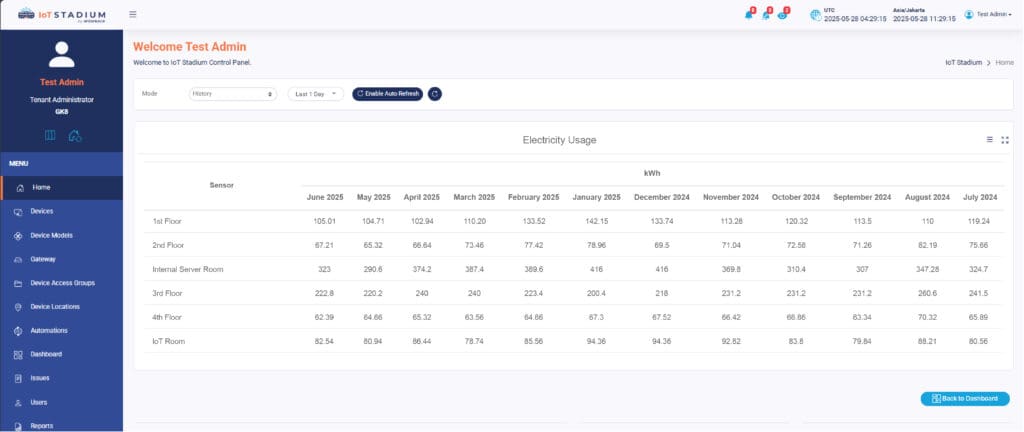Click the round refresh icon button
1024x432 pixels.
(435, 93)
